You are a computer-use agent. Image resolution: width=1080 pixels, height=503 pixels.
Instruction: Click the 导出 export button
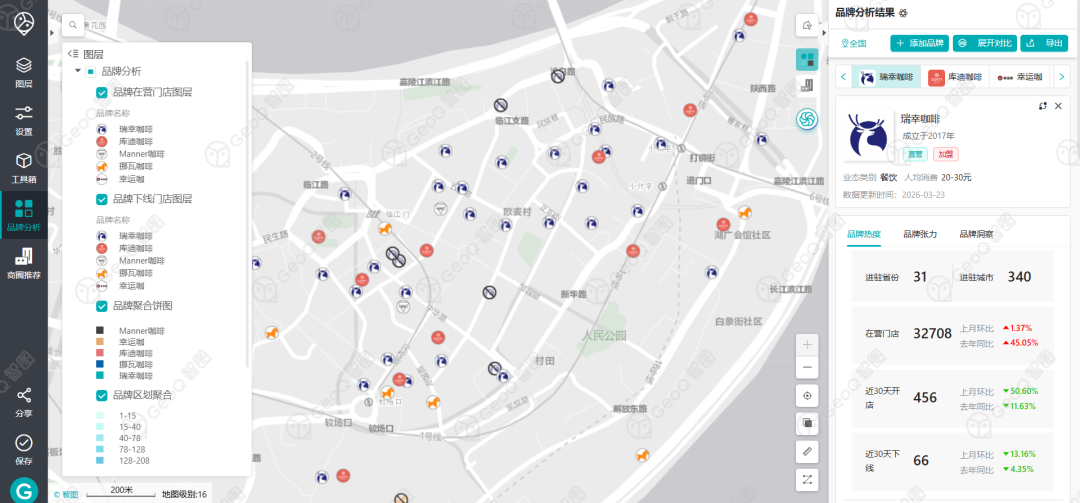(1044, 43)
